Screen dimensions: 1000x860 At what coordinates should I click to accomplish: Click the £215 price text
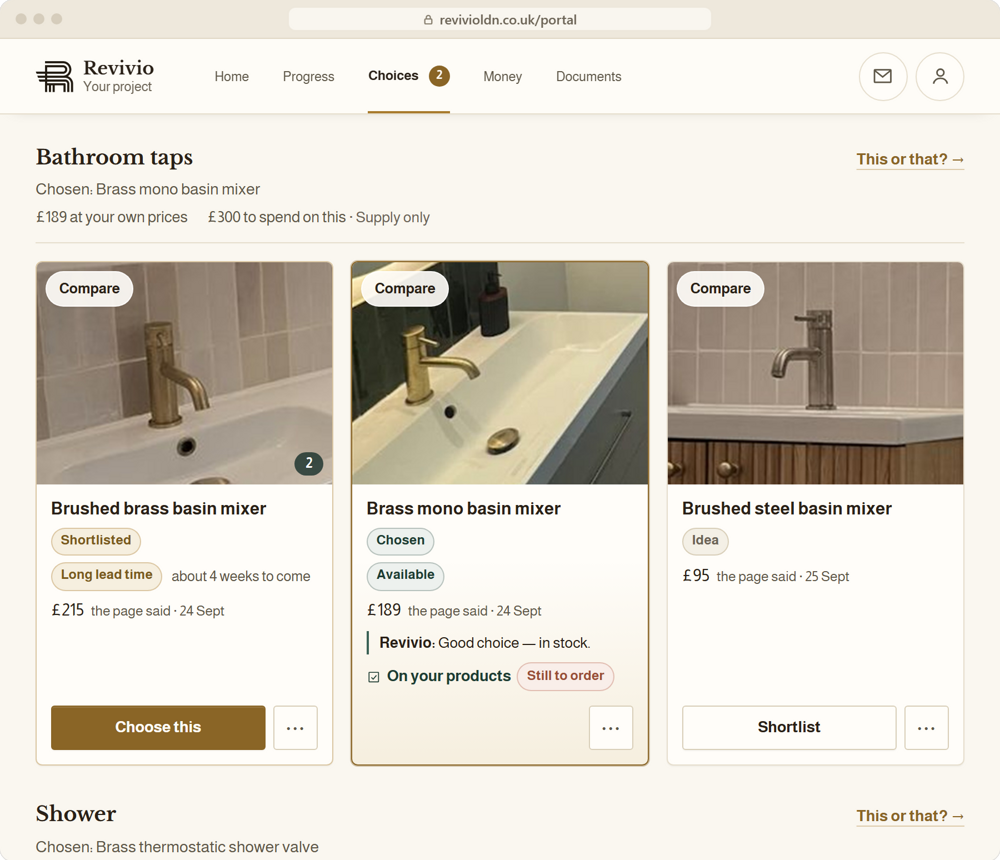68,611
